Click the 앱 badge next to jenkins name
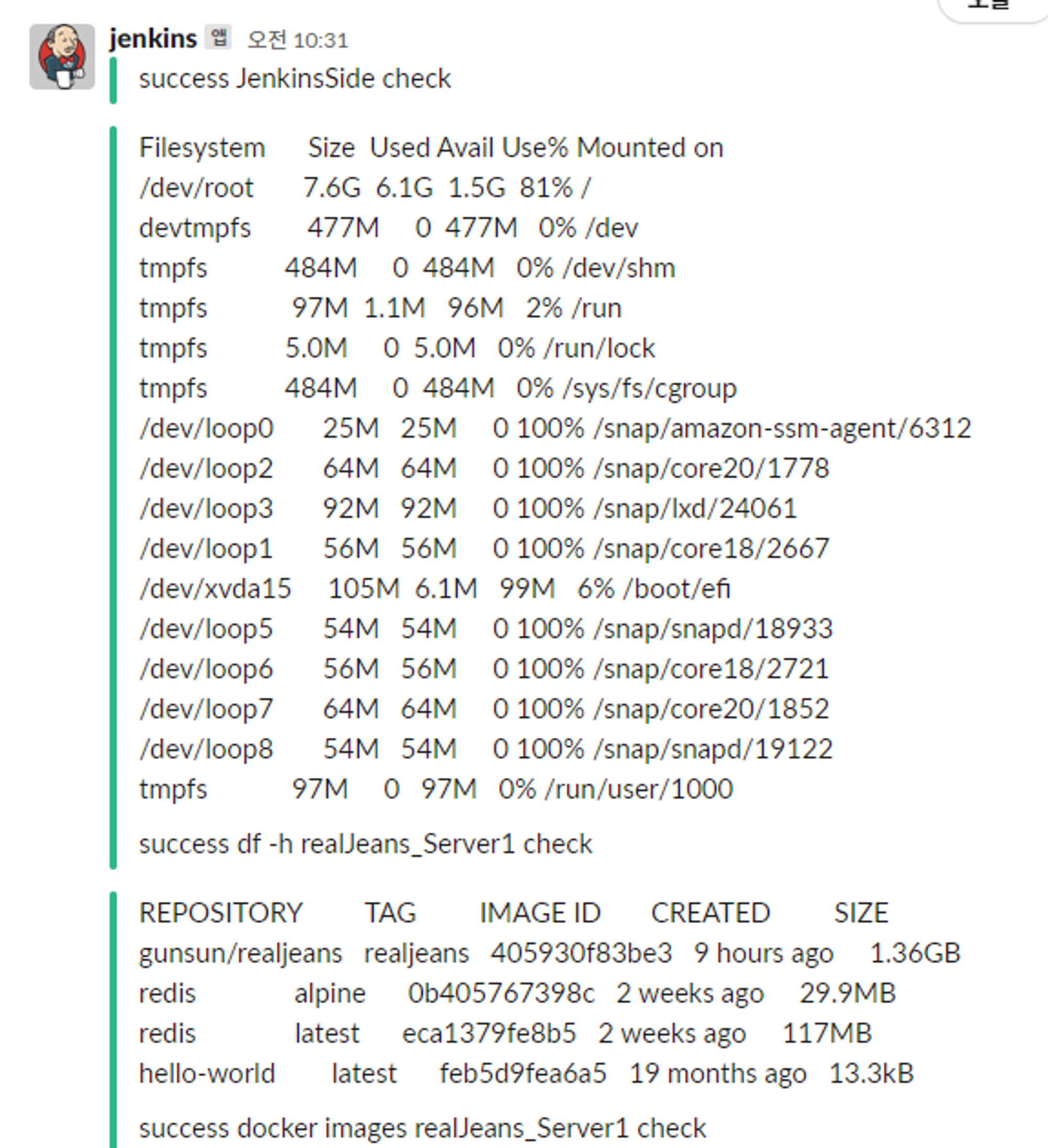1048x1148 pixels. 219,38
